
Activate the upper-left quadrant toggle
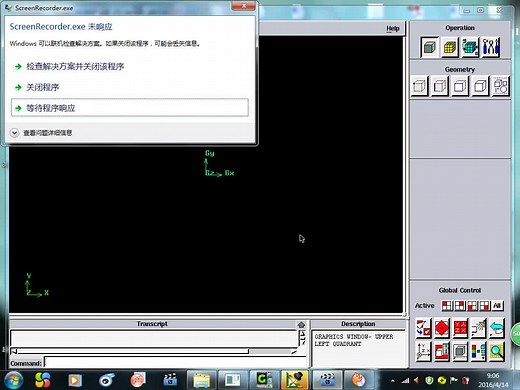[447, 306]
